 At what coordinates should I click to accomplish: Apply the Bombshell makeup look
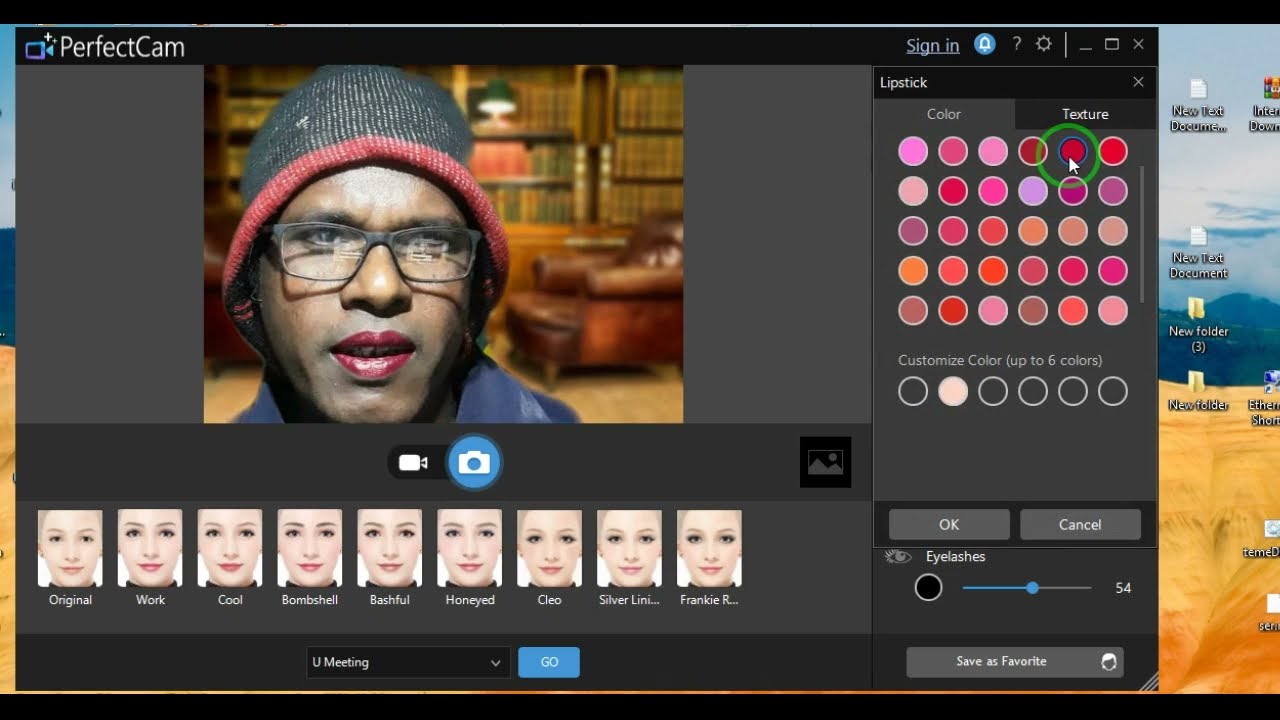[310, 548]
